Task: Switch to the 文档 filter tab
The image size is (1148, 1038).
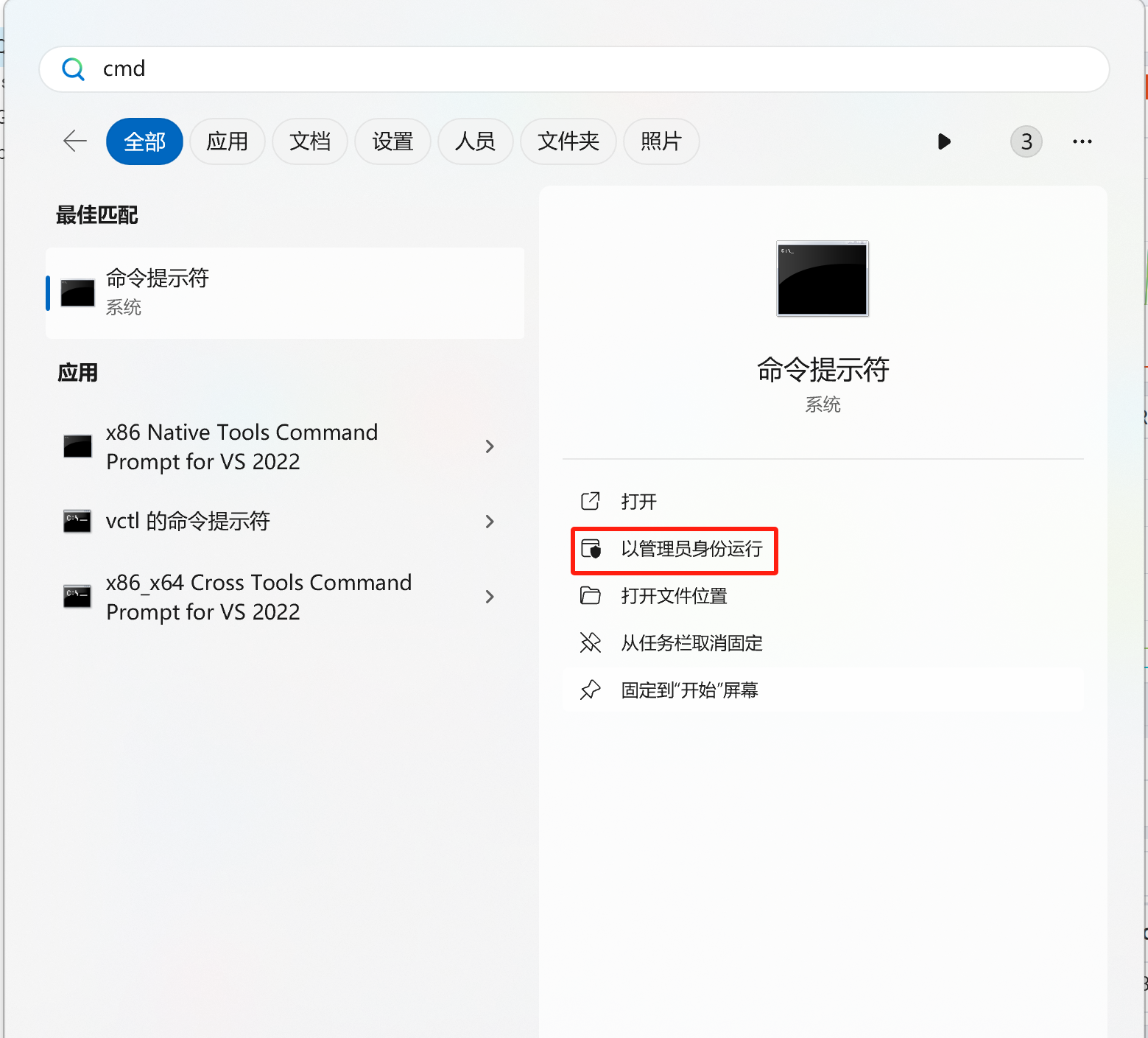Action: [310, 141]
